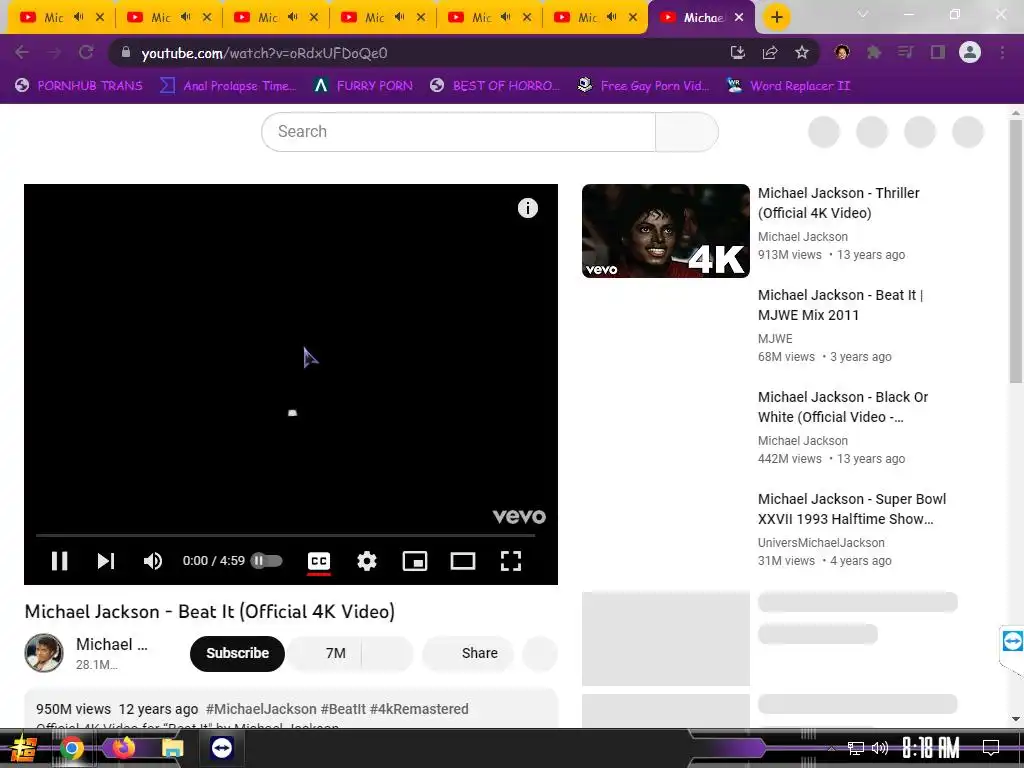Click the video info card icon
The image size is (1024, 768).
528,208
